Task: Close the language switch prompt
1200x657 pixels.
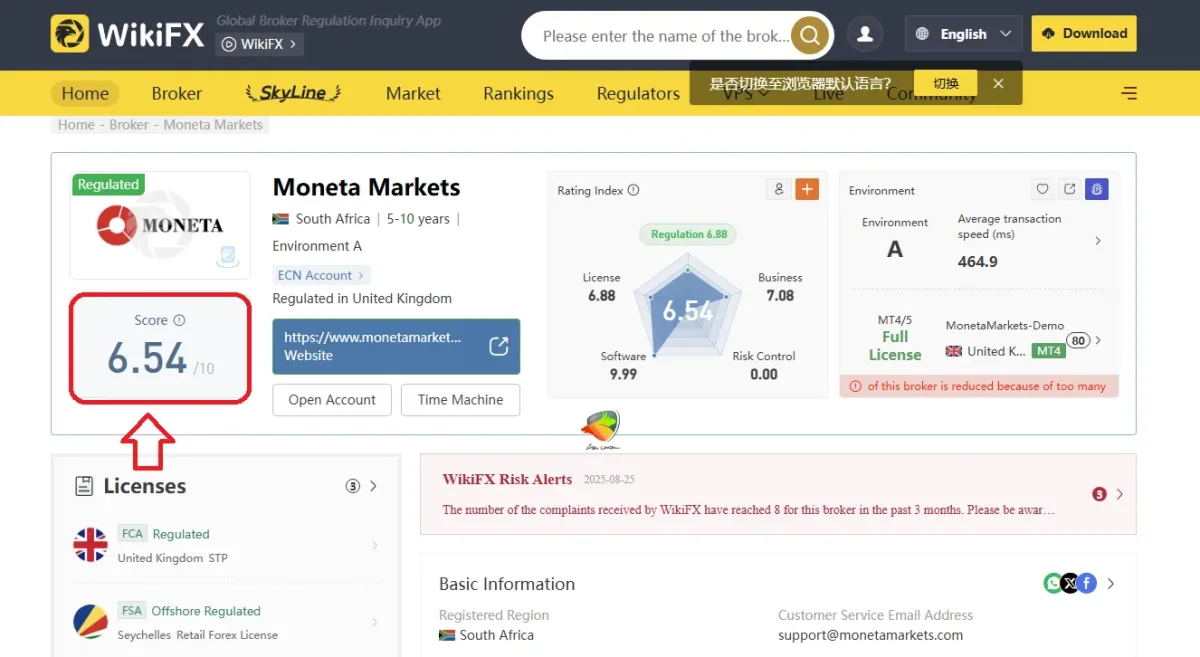Action: 998,84
